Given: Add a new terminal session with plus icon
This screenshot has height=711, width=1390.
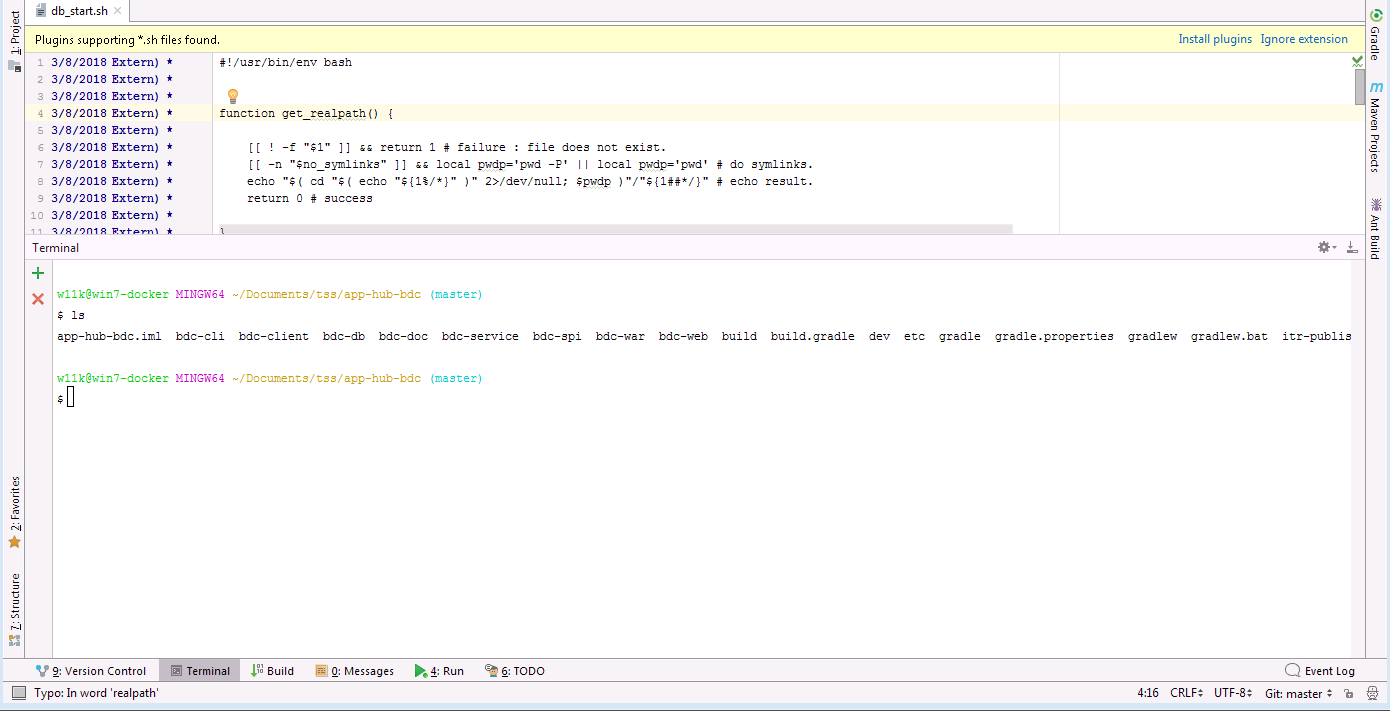Looking at the screenshot, I should [38, 273].
